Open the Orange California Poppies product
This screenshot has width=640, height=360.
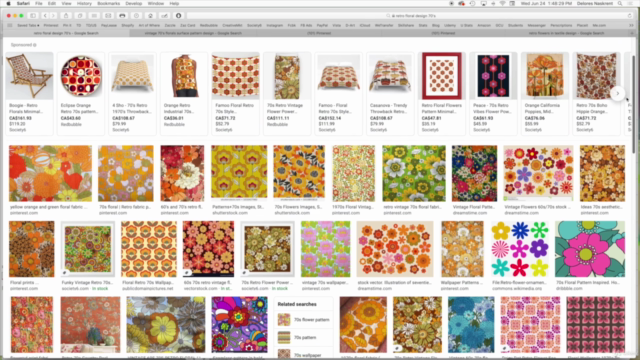(544, 93)
